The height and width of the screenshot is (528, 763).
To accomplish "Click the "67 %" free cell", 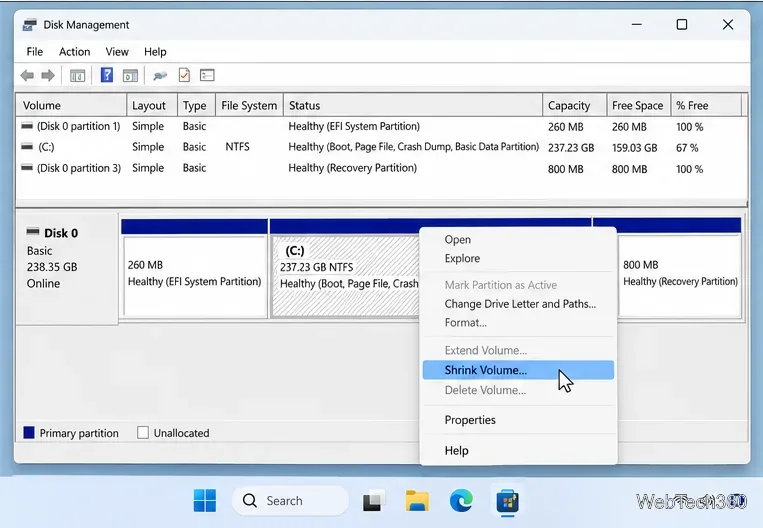I will (x=687, y=148).
